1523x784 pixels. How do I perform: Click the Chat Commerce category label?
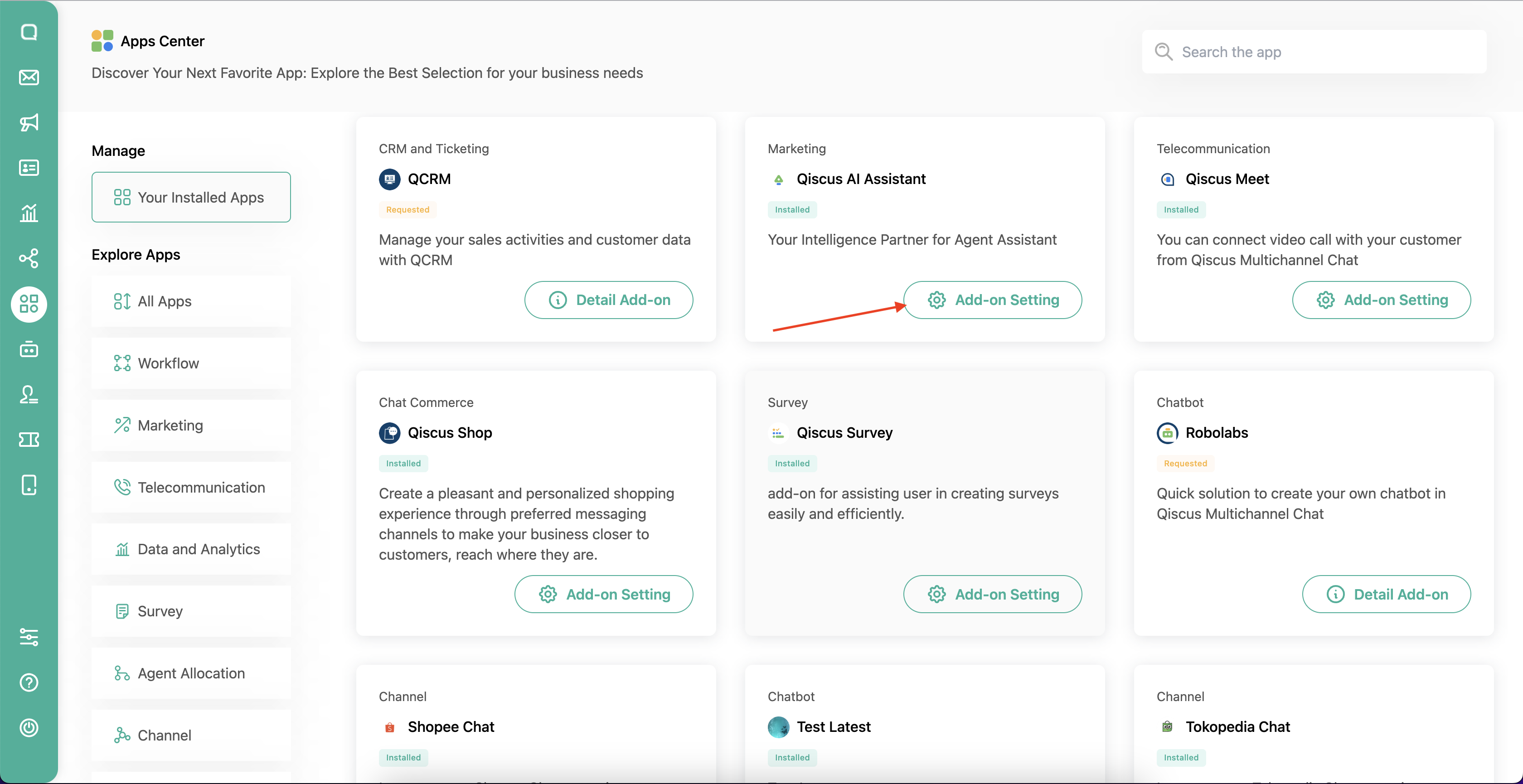(x=426, y=402)
